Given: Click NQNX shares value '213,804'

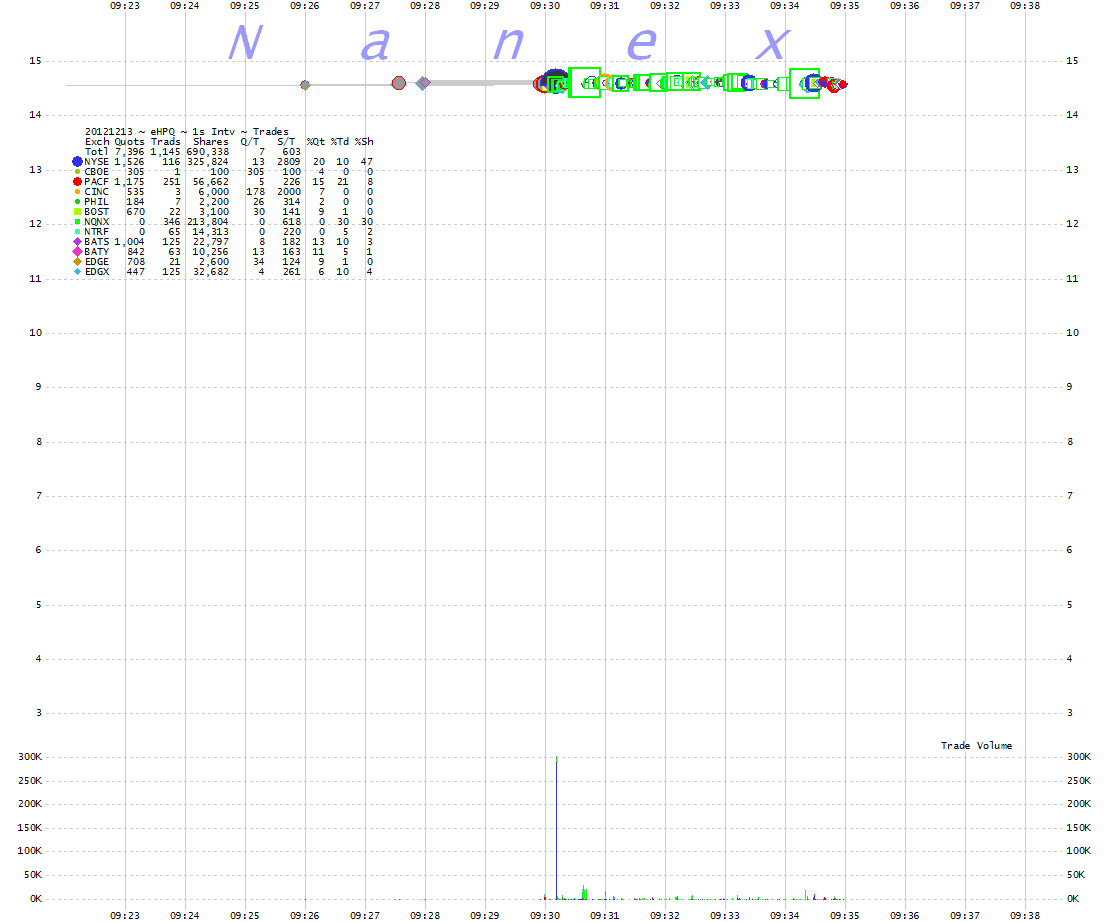Looking at the screenshot, I should pyautogui.click(x=207, y=222).
